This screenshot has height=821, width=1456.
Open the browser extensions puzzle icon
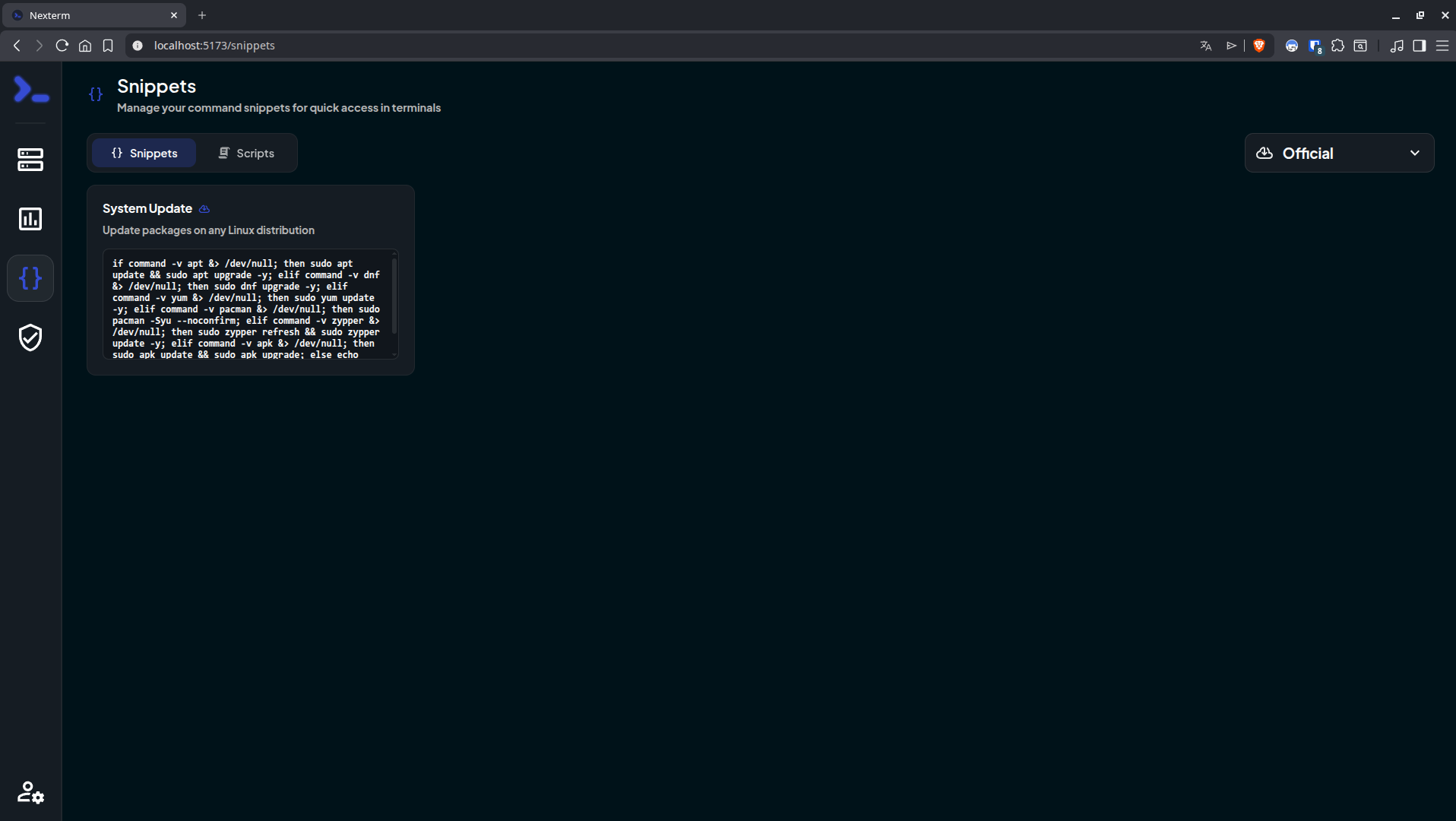pyautogui.click(x=1338, y=46)
